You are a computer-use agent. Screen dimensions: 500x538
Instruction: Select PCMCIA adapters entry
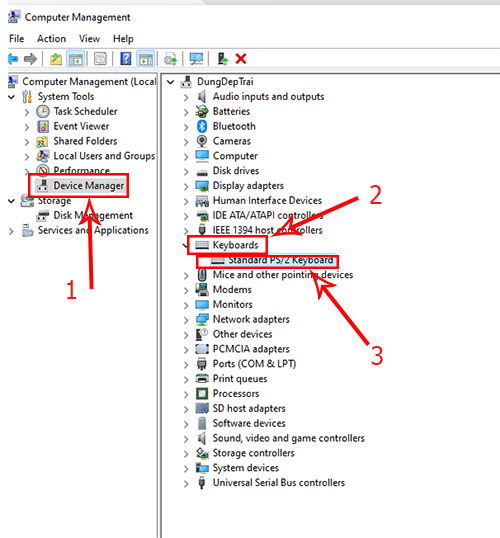(251, 349)
